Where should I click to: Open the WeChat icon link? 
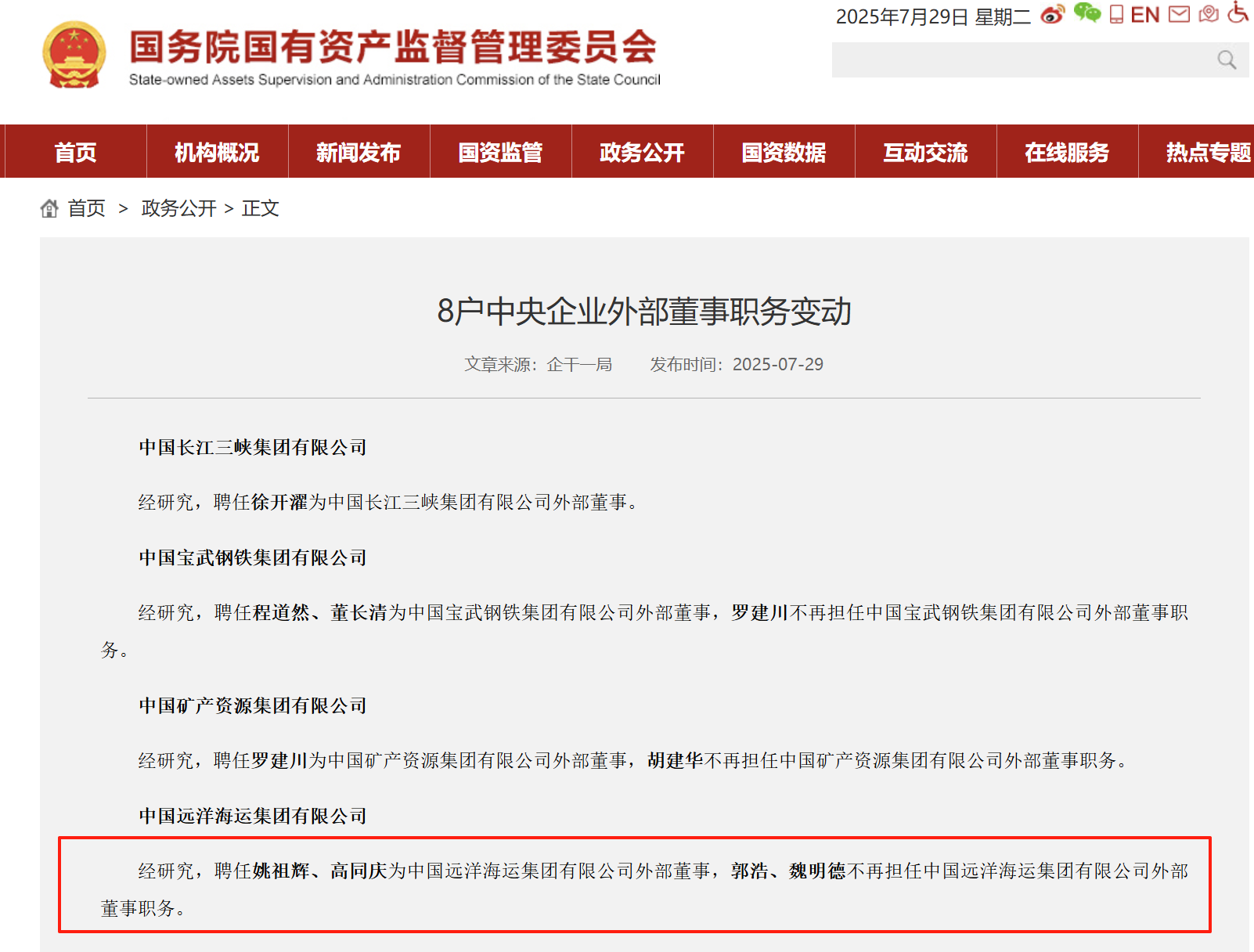[x=1087, y=13]
